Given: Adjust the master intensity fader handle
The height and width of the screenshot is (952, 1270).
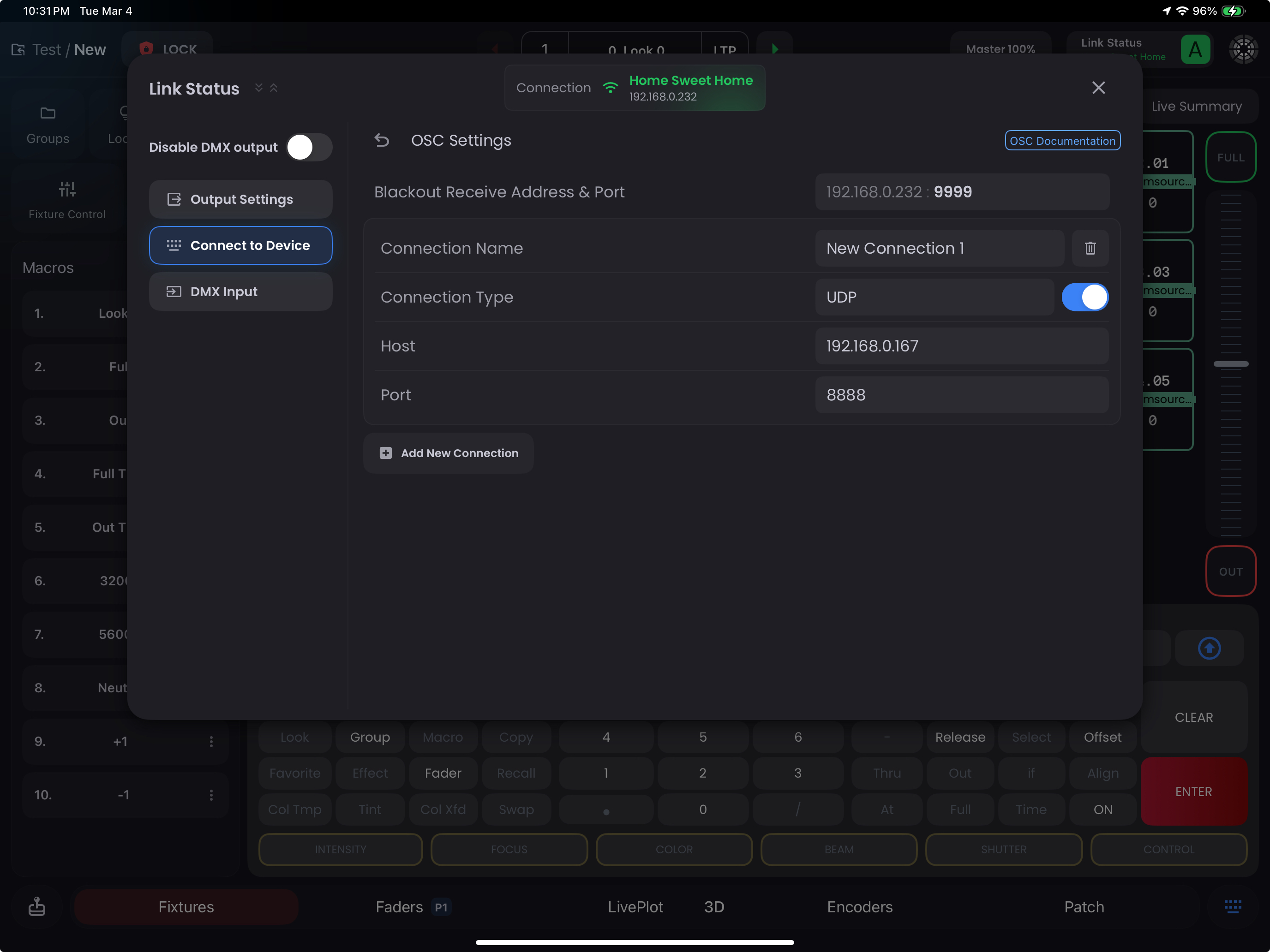Looking at the screenshot, I should pyautogui.click(x=1230, y=364).
